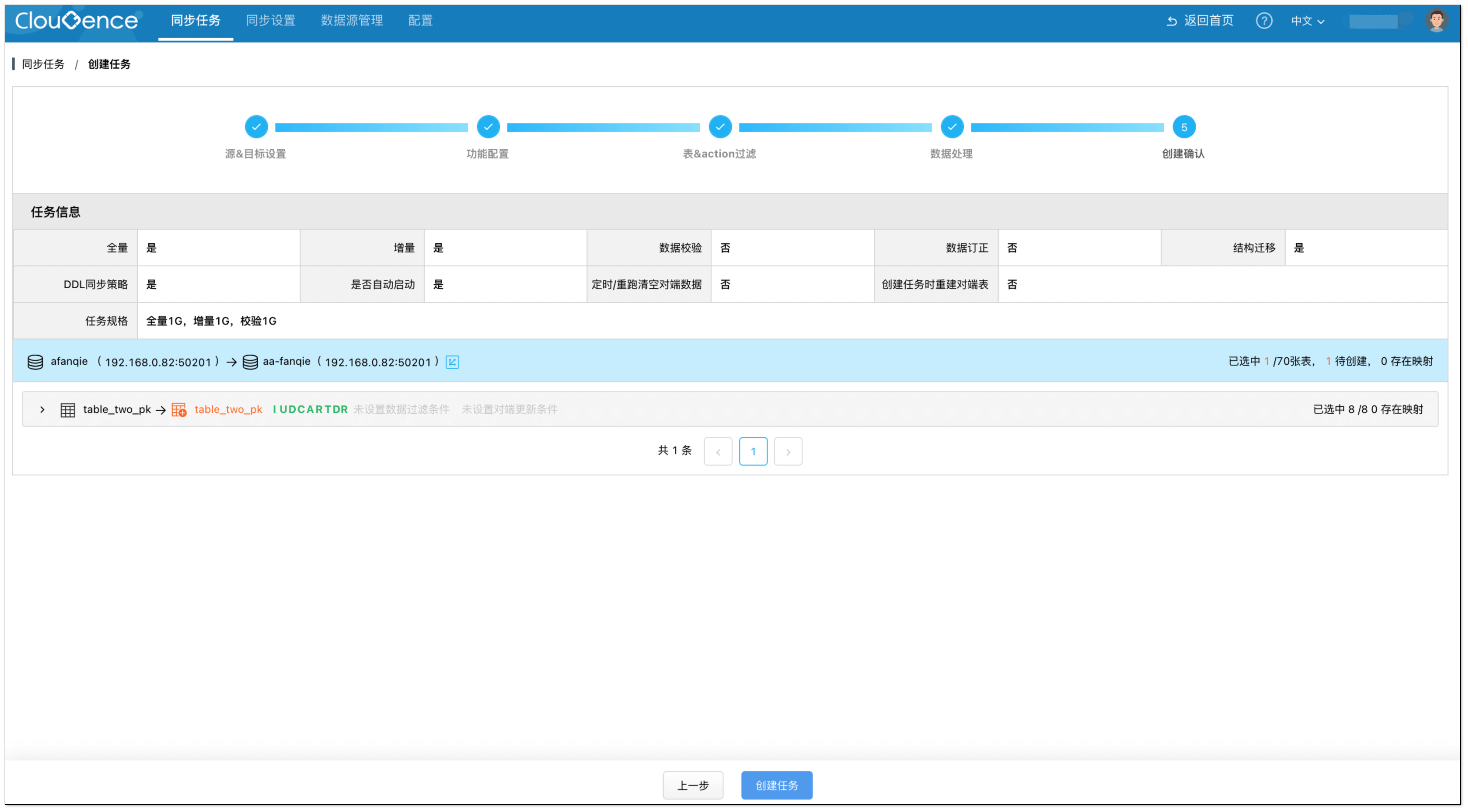Click the 数据处理 step checkmark
This screenshot has height=812, width=1468.
pos(952,127)
